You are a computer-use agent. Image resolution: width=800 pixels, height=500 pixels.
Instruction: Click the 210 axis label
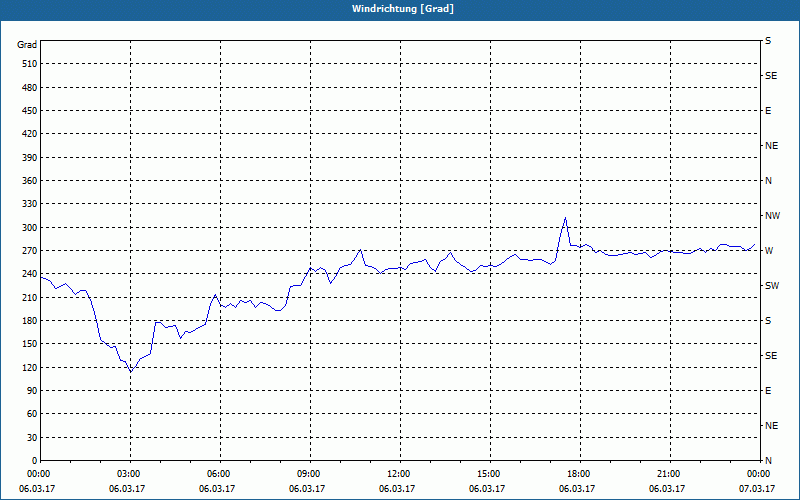[x=30, y=297]
